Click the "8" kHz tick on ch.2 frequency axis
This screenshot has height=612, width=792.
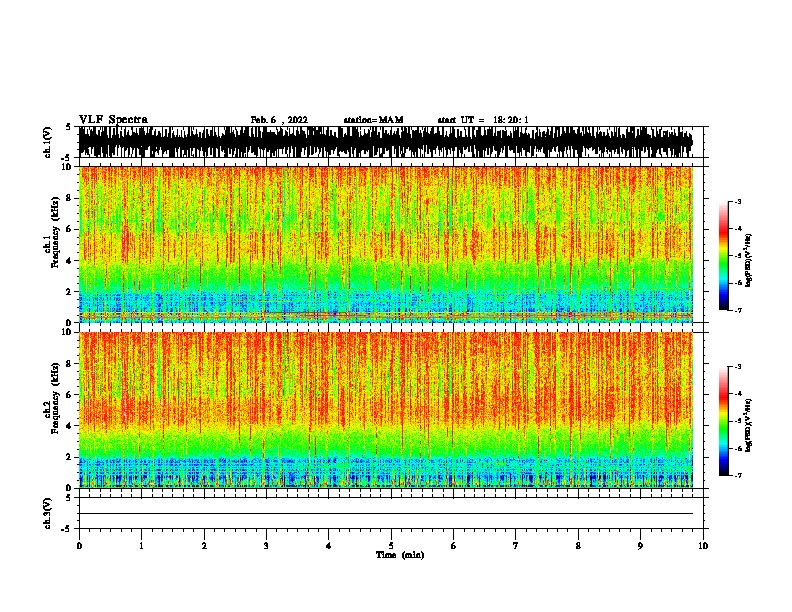coord(71,364)
